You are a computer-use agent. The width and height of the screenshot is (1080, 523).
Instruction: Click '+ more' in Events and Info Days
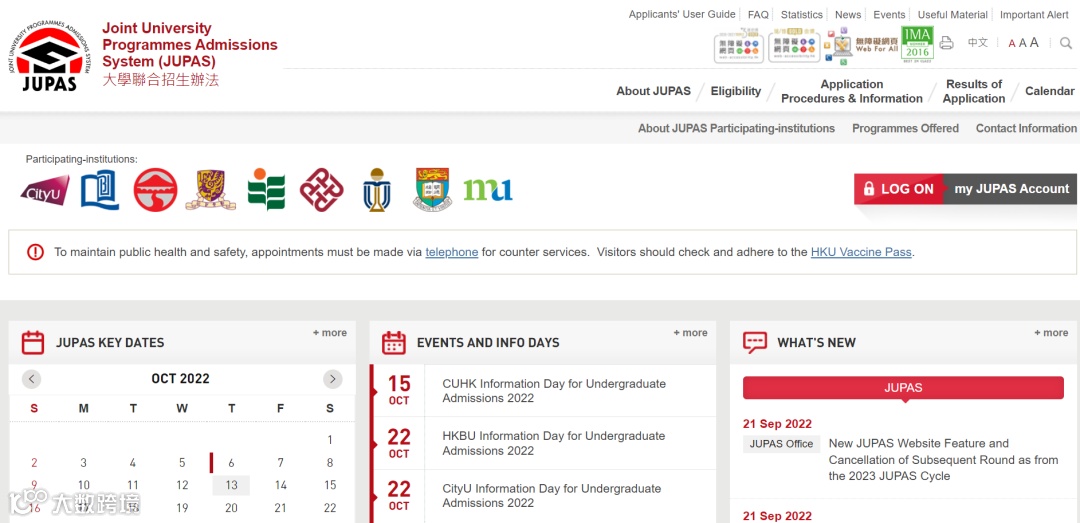tap(690, 333)
